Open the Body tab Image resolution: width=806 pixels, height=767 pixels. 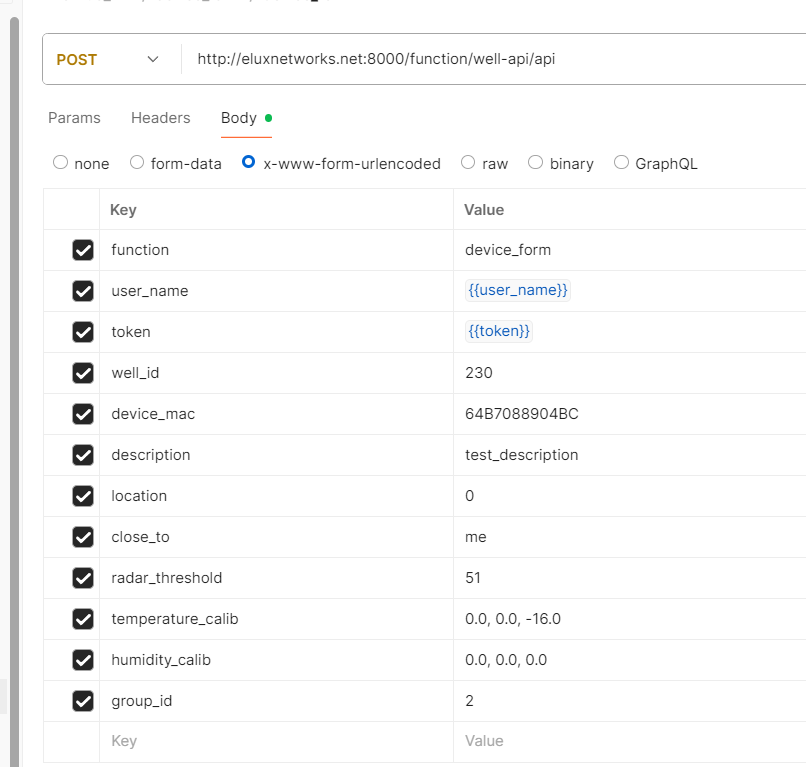click(239, 118)
